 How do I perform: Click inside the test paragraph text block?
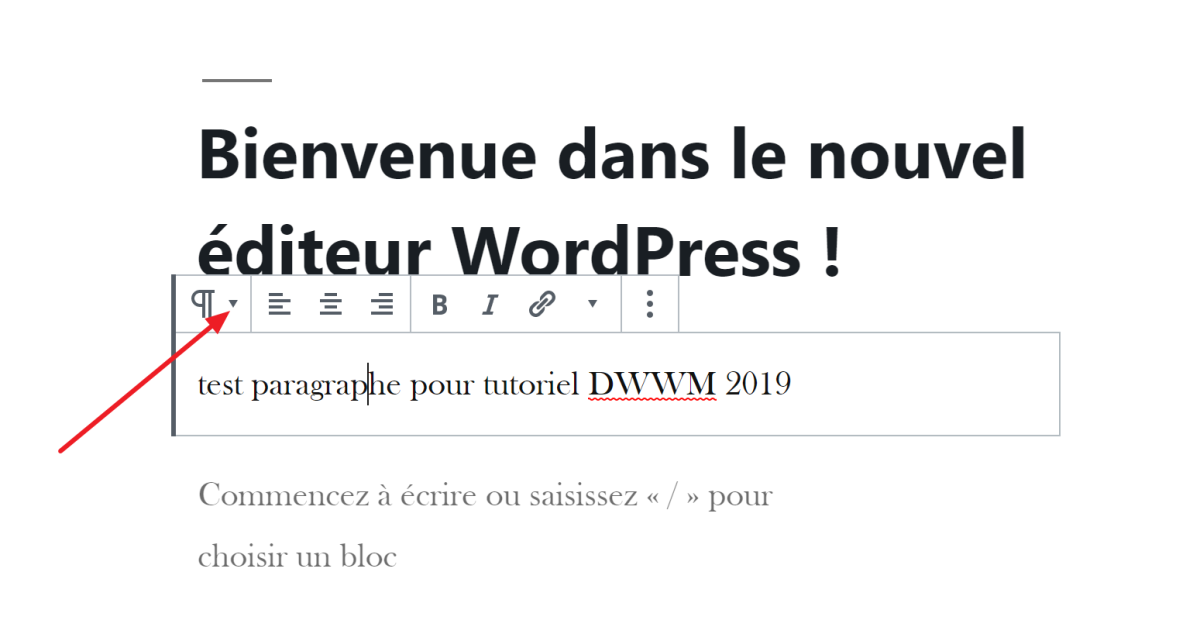point(617,384)
